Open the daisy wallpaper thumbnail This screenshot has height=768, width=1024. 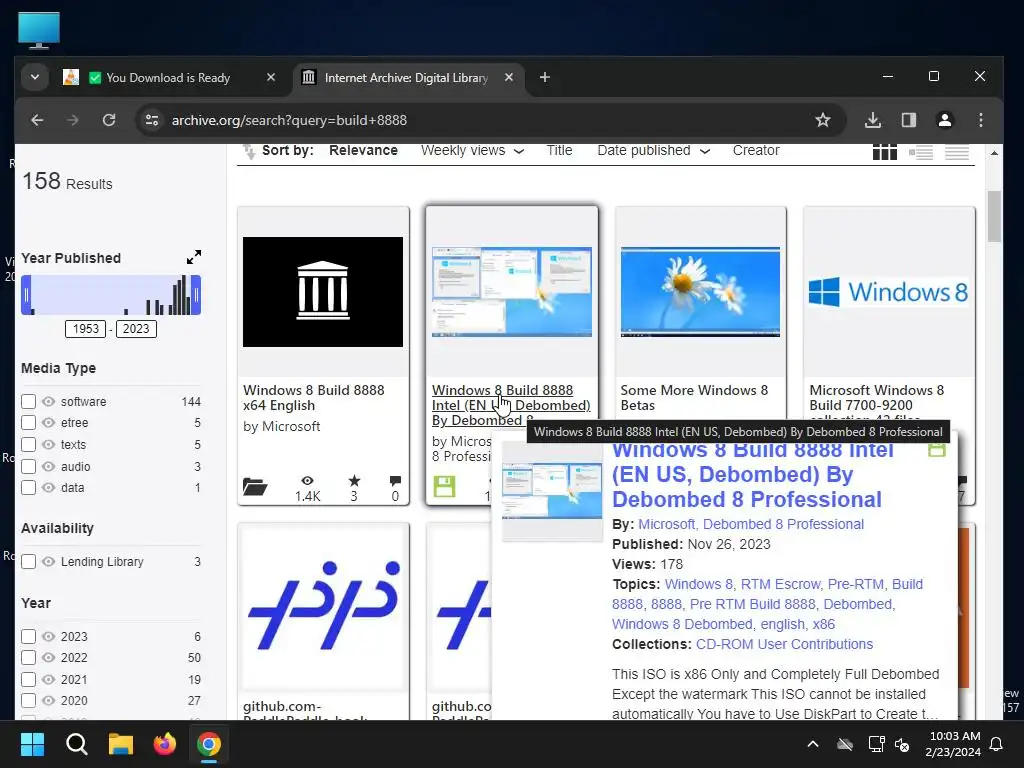click(x=700, y=292)
